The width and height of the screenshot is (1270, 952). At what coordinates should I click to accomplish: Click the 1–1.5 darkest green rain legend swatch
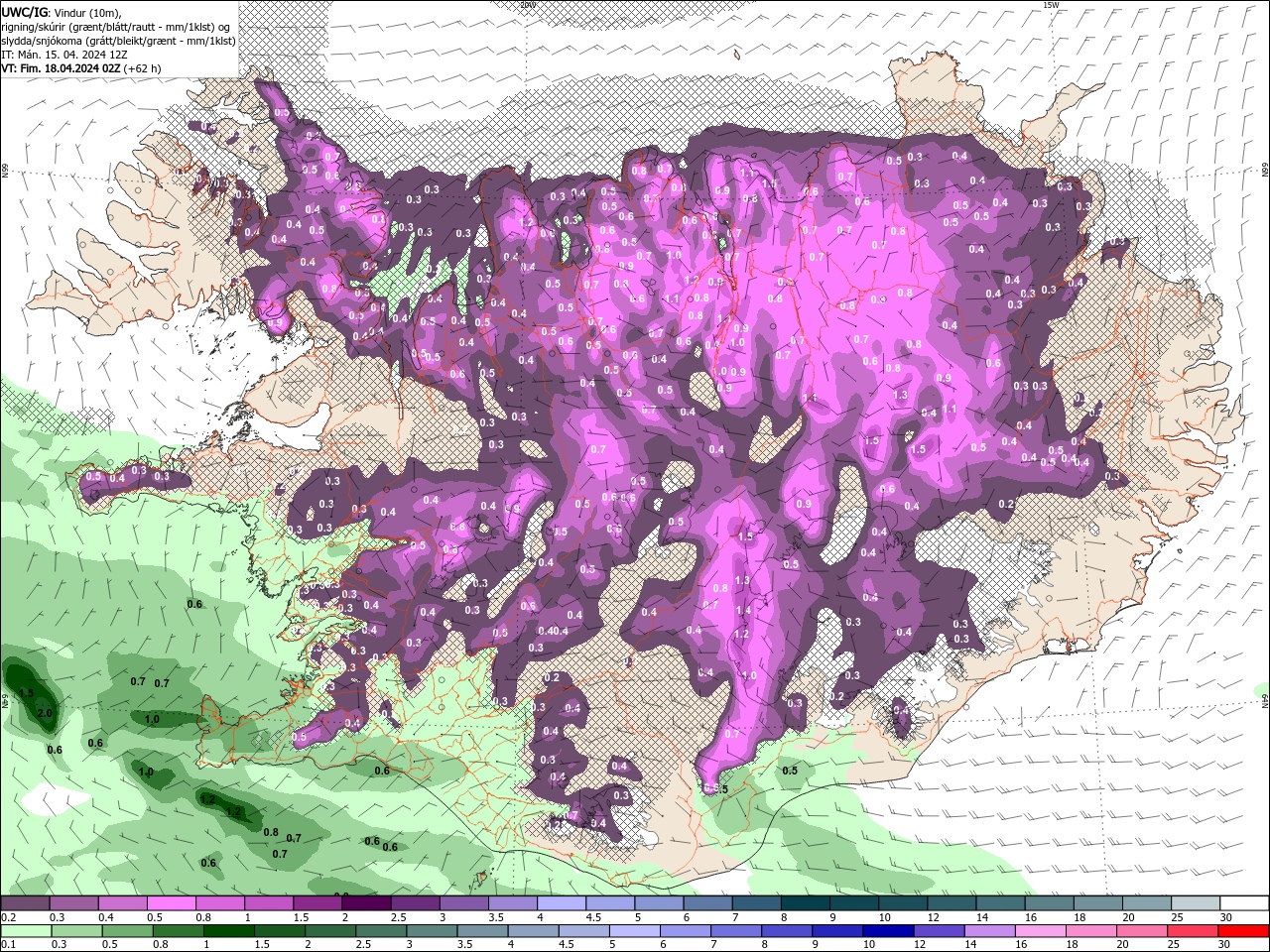tap(229, 931)
